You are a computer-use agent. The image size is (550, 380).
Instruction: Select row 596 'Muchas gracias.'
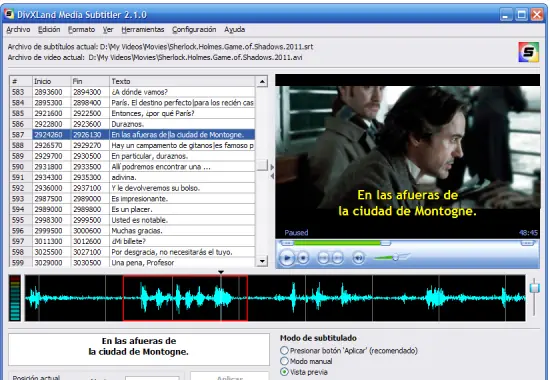(132, 231)
